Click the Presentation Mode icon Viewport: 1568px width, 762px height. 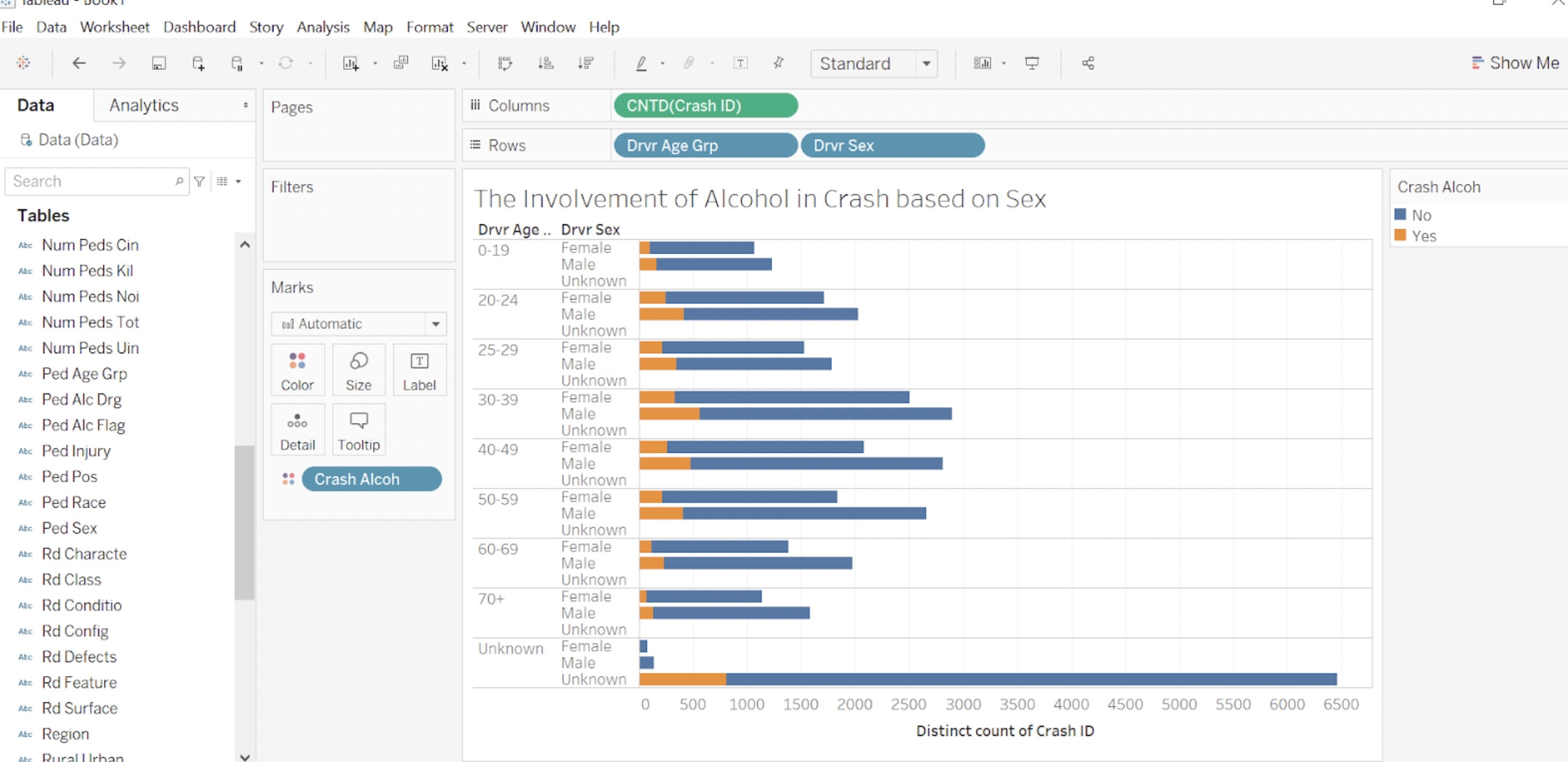pos(1032,63)
